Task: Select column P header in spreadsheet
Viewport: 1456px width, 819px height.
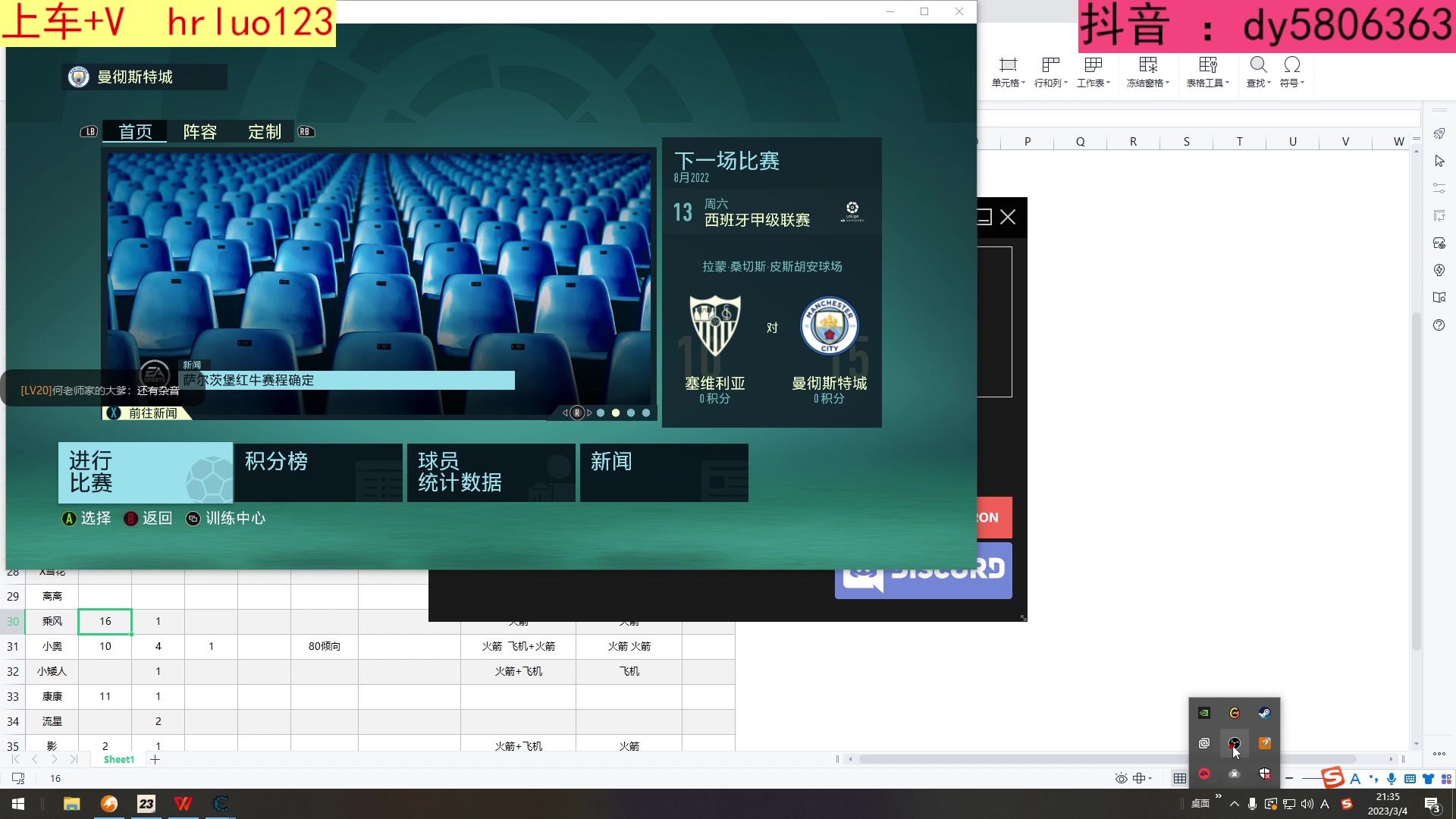Action: pyautogui.click(x=1028, y=141)
